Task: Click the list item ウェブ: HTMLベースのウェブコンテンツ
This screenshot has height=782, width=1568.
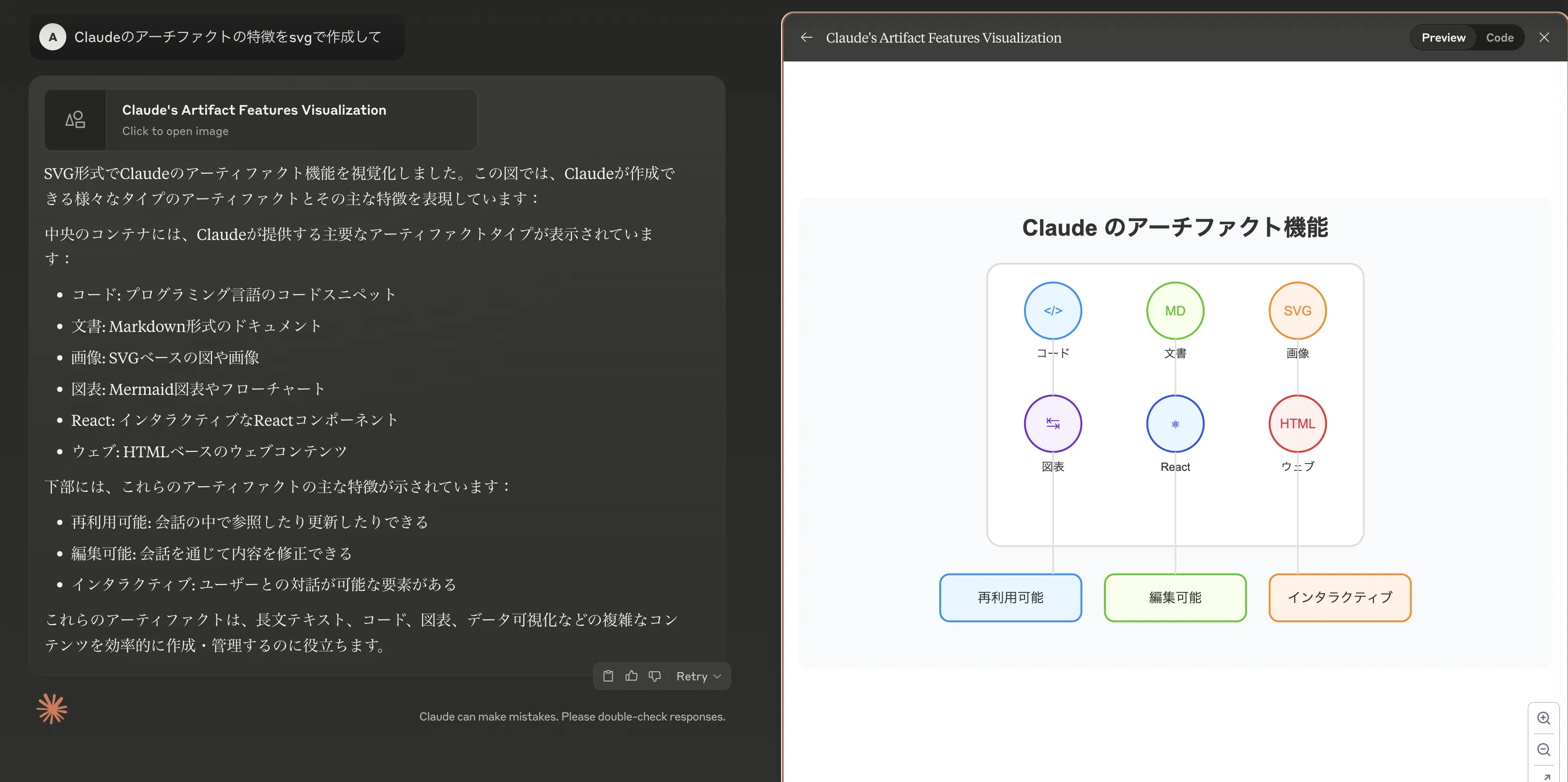Action: 210,451
